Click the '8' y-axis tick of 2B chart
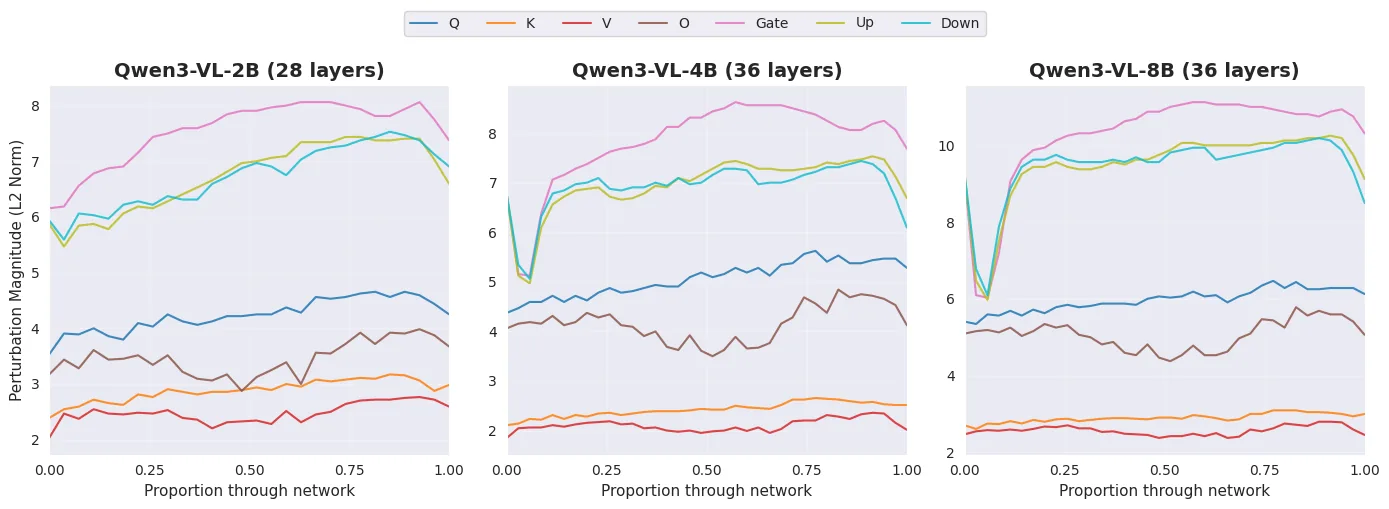This screenshot has height=509, width=1389. tap(35, 106)
